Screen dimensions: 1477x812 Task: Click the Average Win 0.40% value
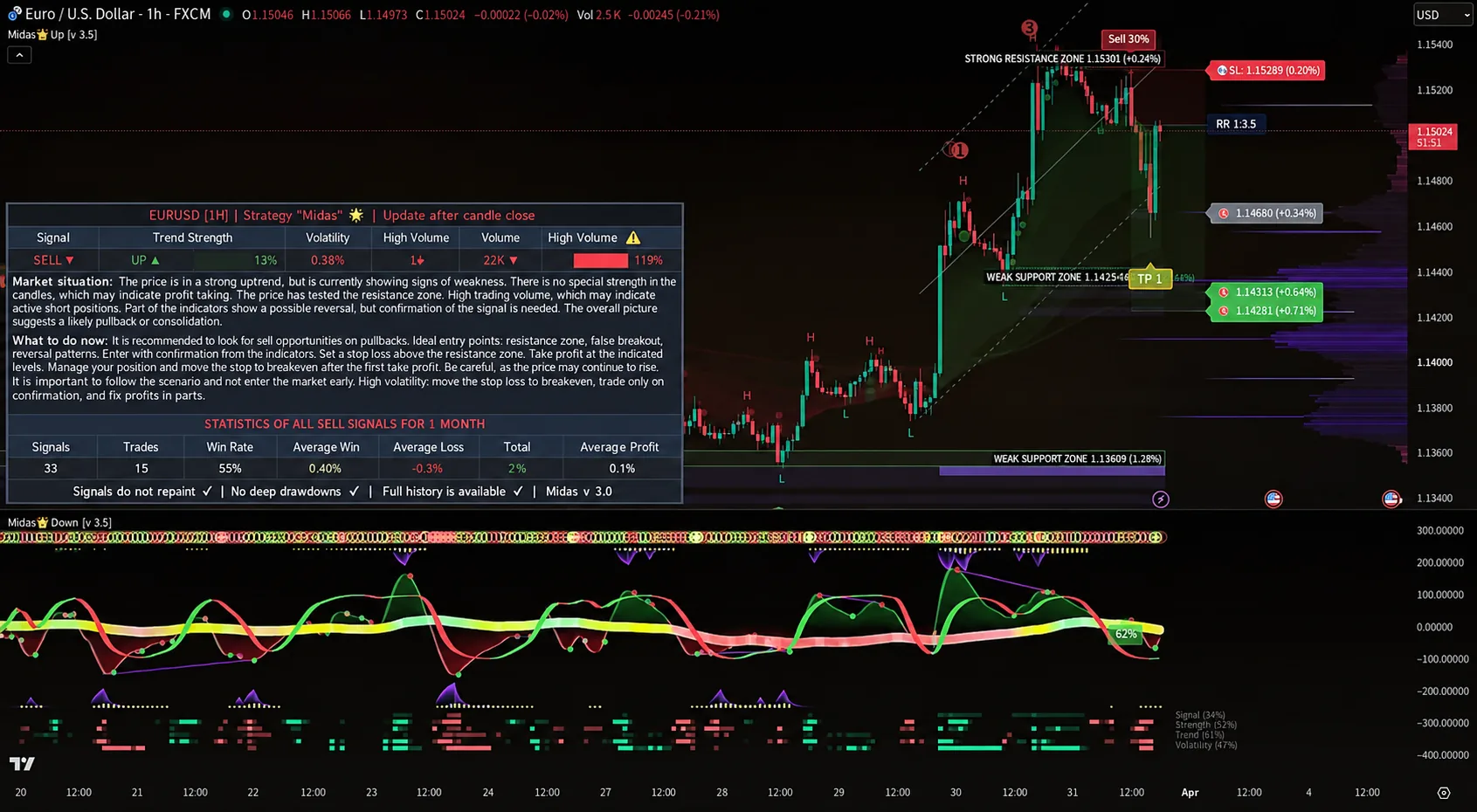325,469
